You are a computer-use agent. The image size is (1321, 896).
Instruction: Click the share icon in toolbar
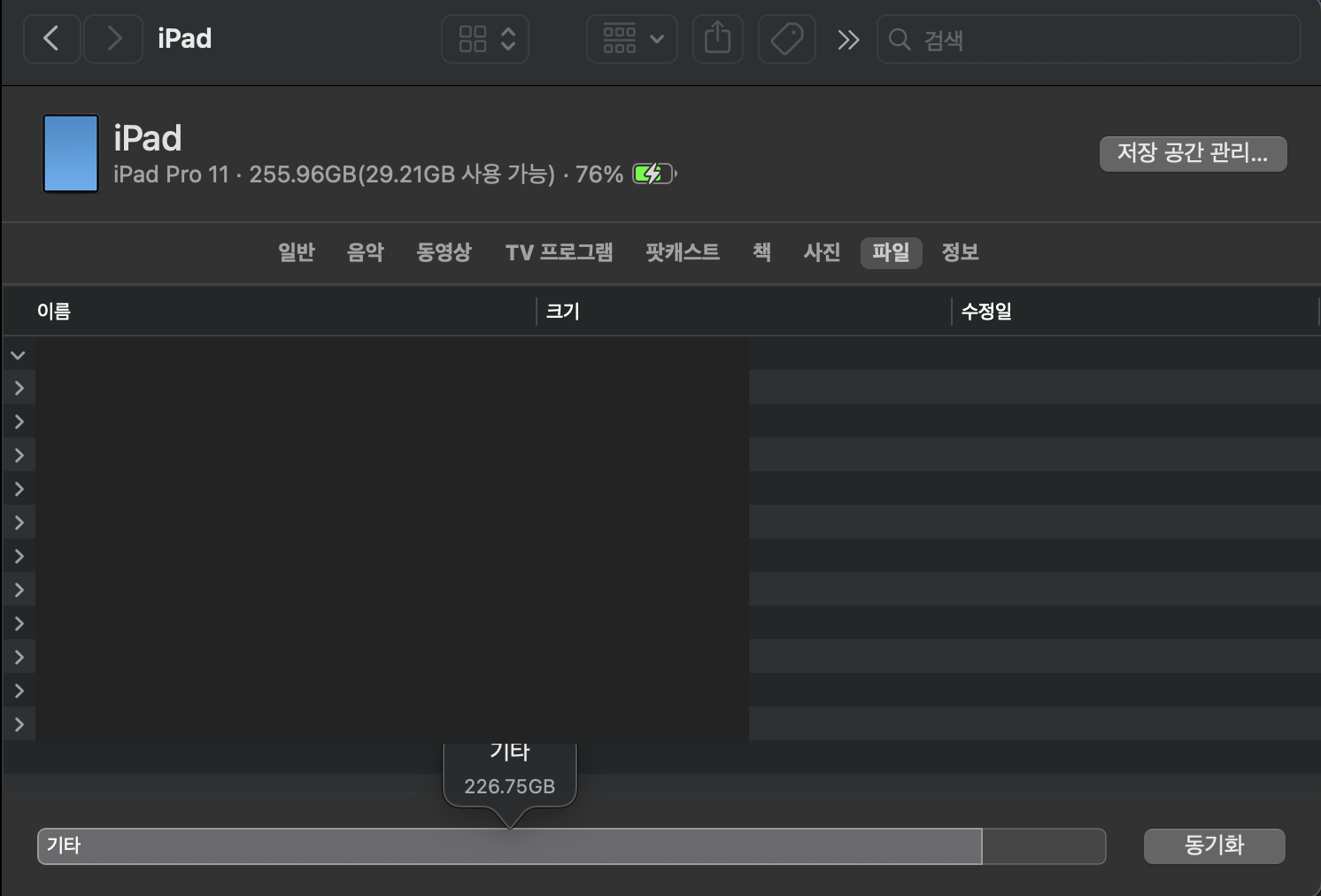tap(717, 39)
